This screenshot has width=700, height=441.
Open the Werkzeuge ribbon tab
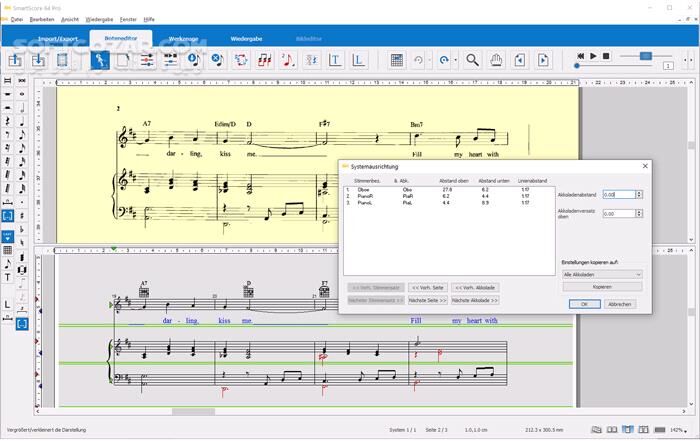183,39
